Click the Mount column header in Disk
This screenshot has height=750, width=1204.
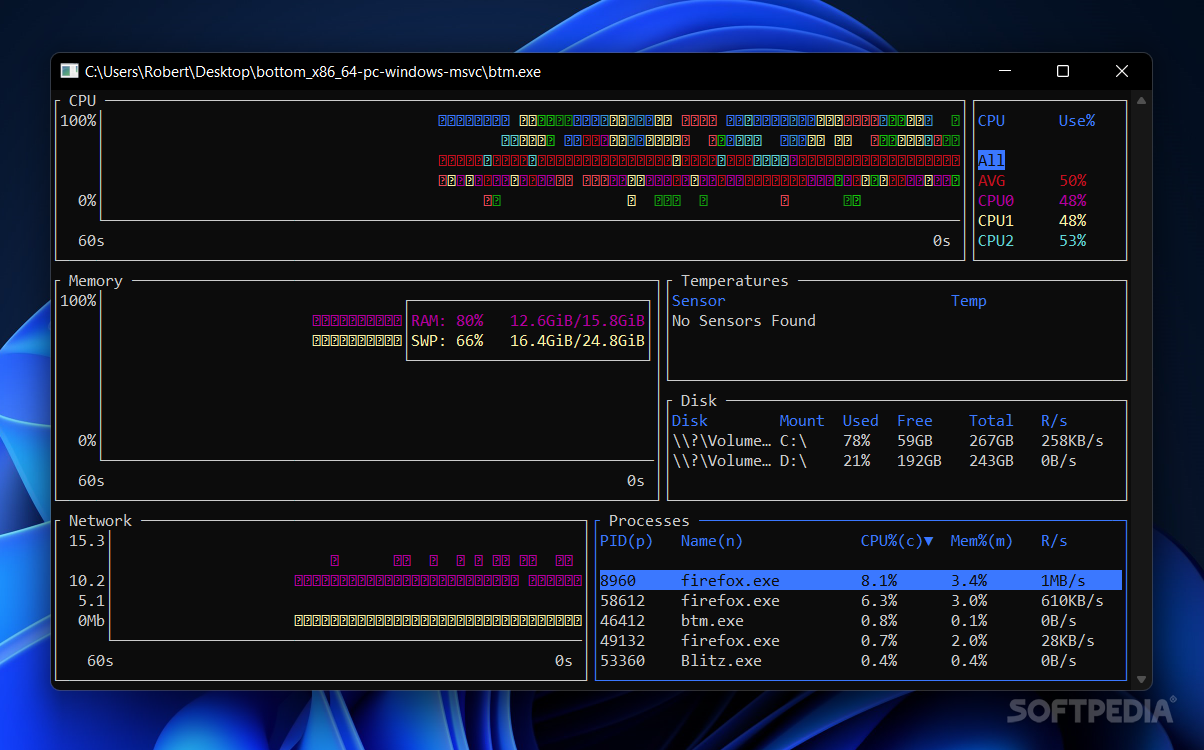click(x=802, y=421)
